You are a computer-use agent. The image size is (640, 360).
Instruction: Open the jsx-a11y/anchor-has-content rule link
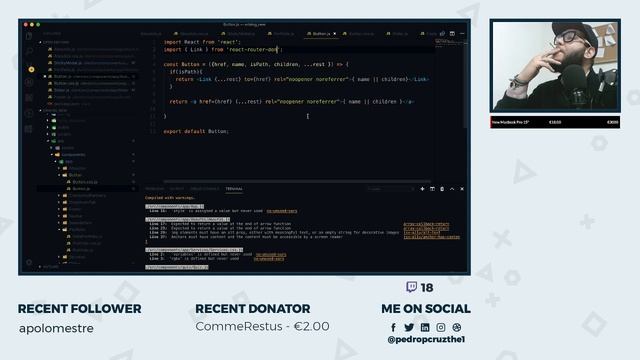(431, 237)
